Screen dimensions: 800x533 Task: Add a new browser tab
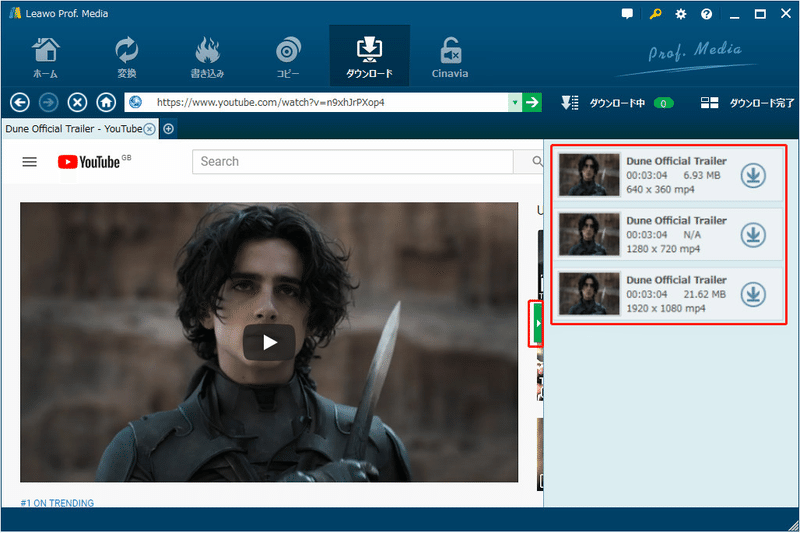(168, 129)
